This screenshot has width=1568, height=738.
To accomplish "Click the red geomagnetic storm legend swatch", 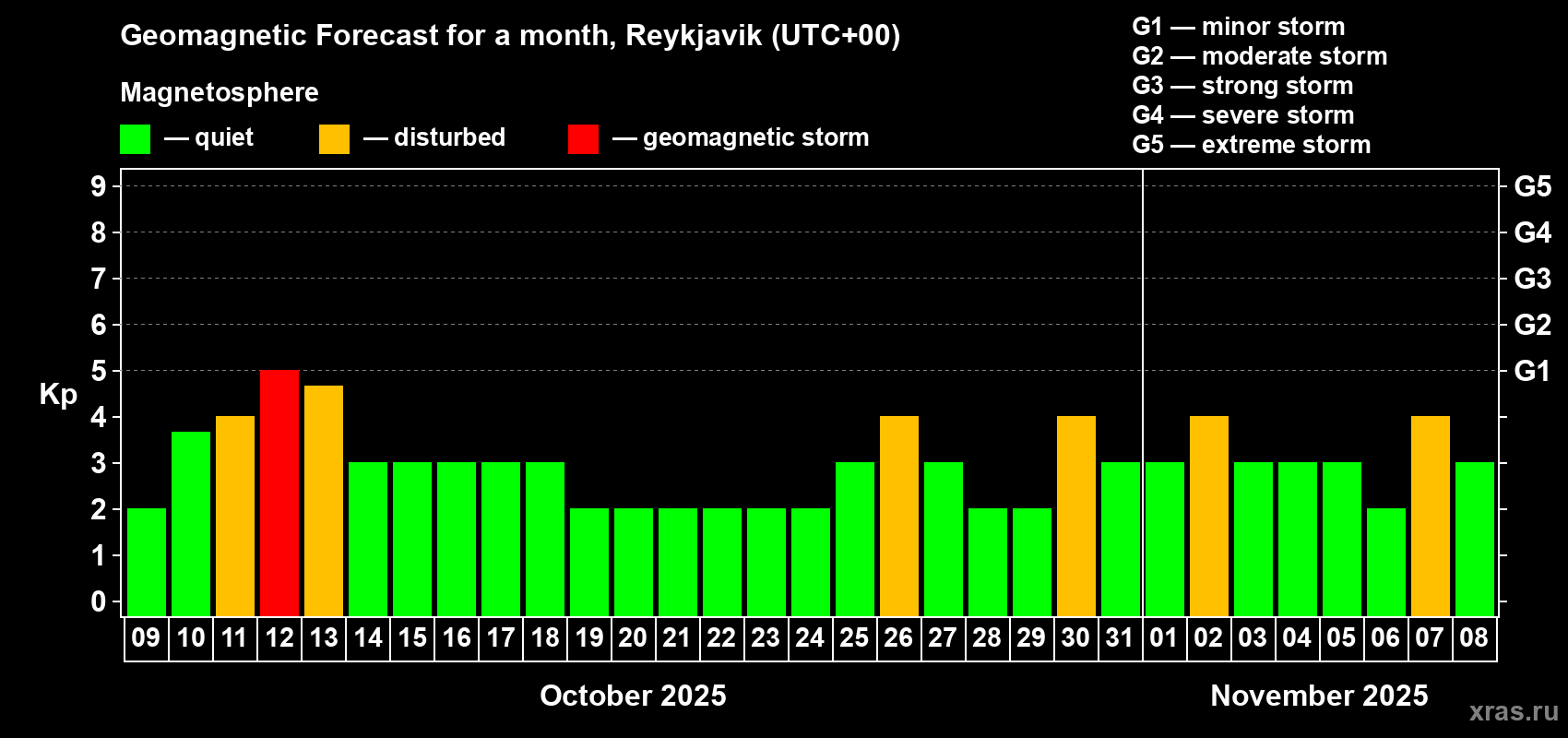I will [583, 139].
